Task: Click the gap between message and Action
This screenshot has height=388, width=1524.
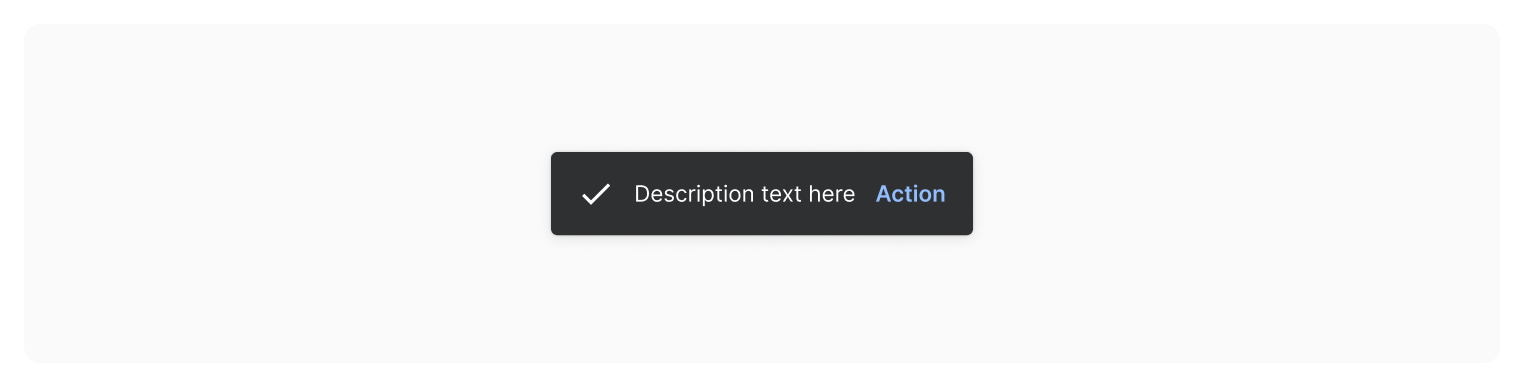Action: [866, 194]
